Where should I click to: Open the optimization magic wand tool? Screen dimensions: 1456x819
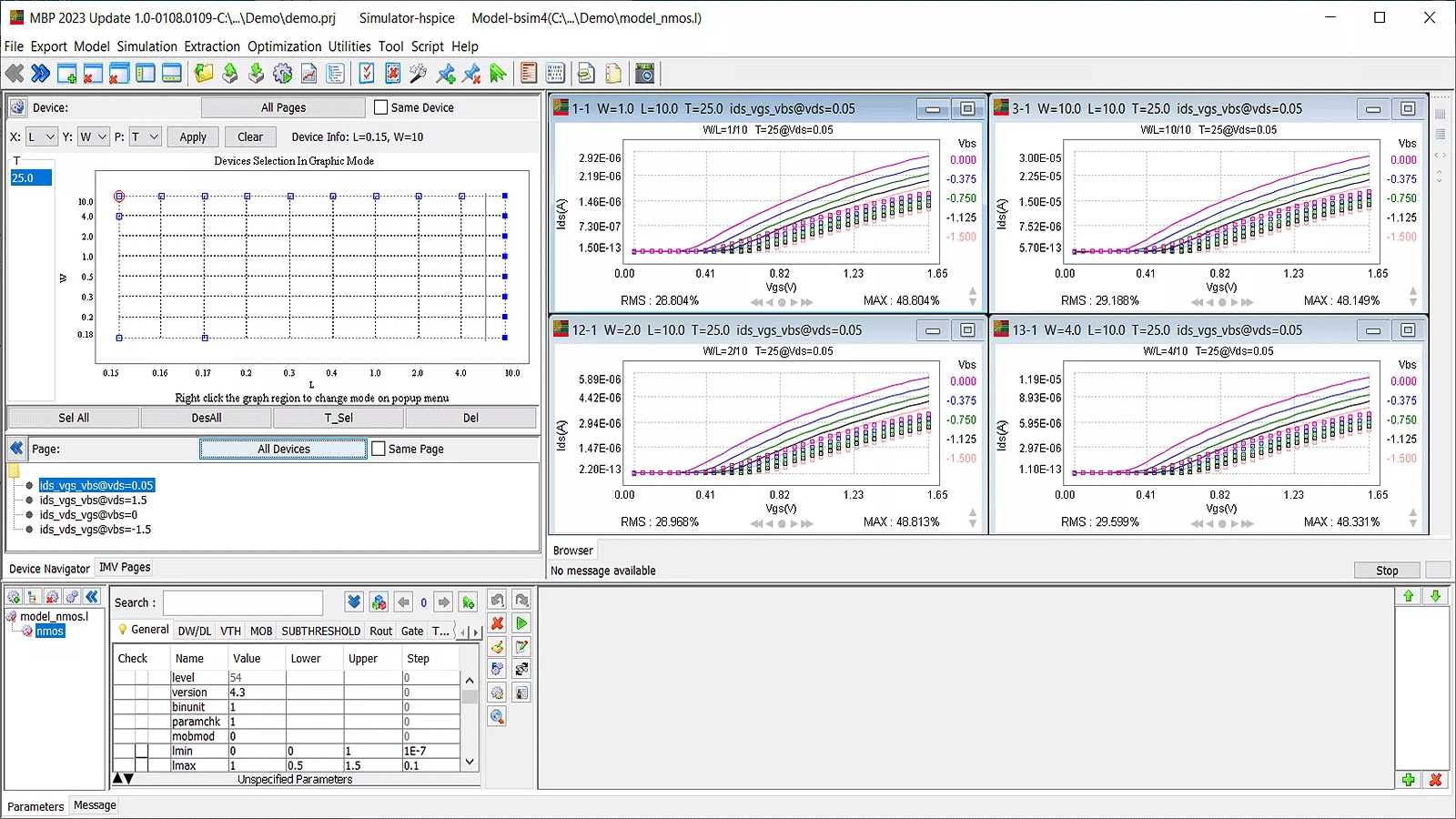pyautogui.click(x=419, y=73)
